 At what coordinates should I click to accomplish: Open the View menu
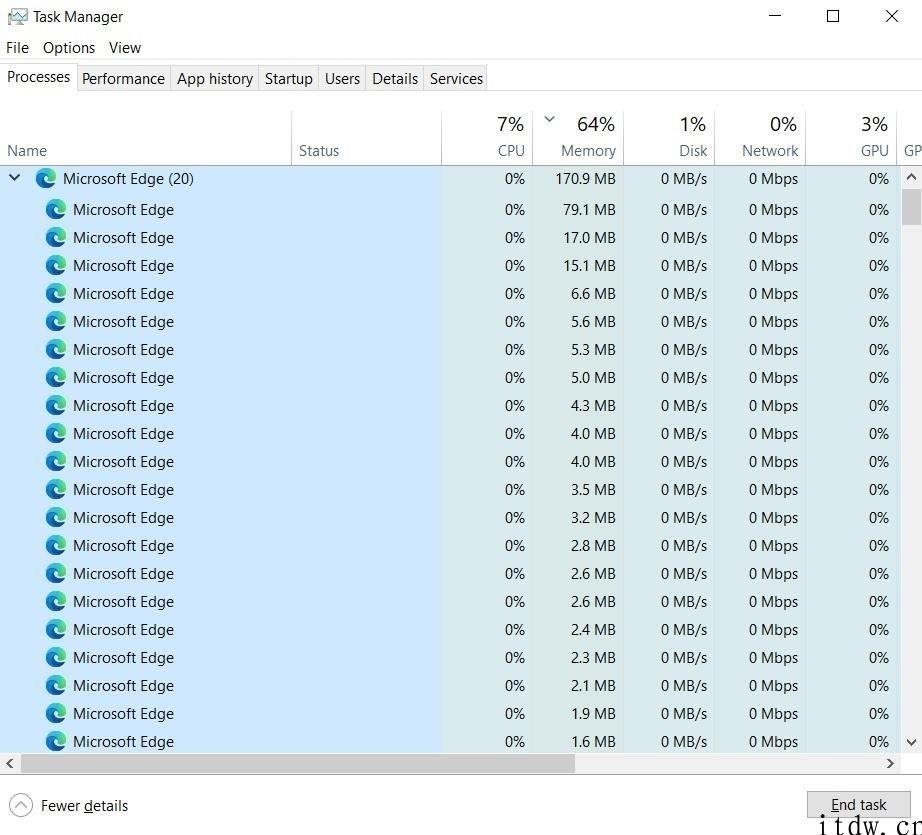click(125, 48)
